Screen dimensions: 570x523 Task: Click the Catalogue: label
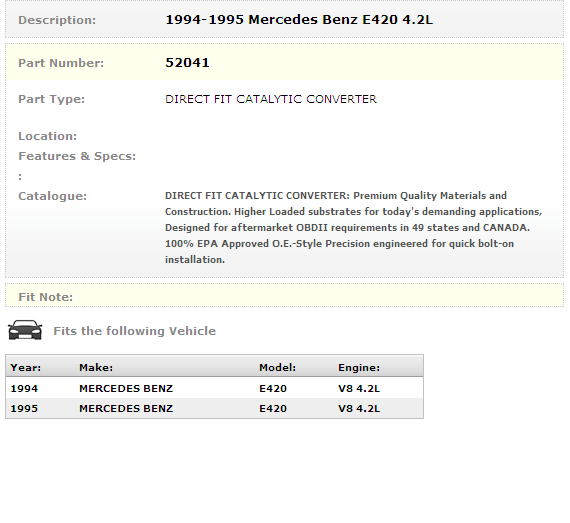53,196
